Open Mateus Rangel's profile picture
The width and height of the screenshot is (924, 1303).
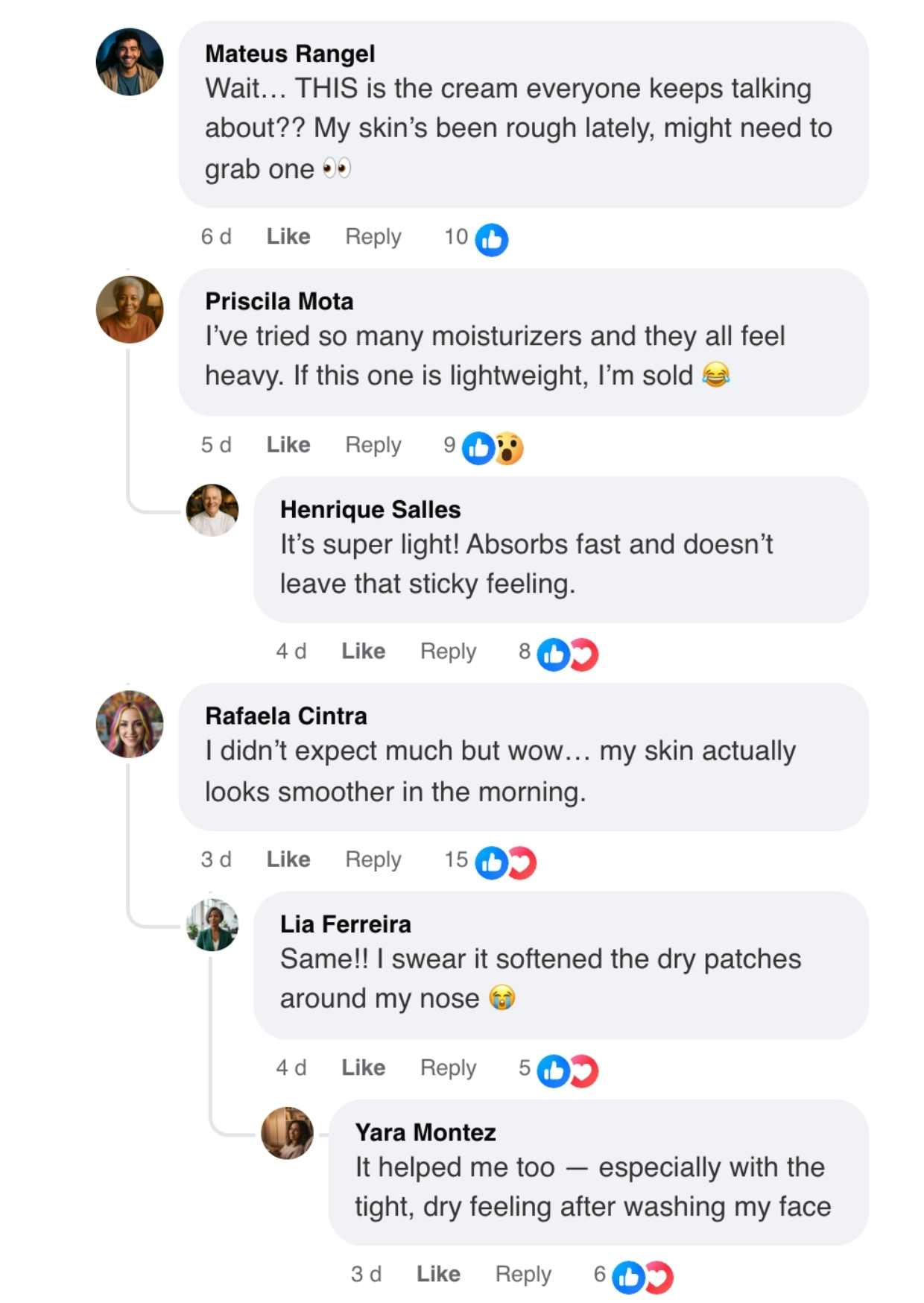[130, 62]
